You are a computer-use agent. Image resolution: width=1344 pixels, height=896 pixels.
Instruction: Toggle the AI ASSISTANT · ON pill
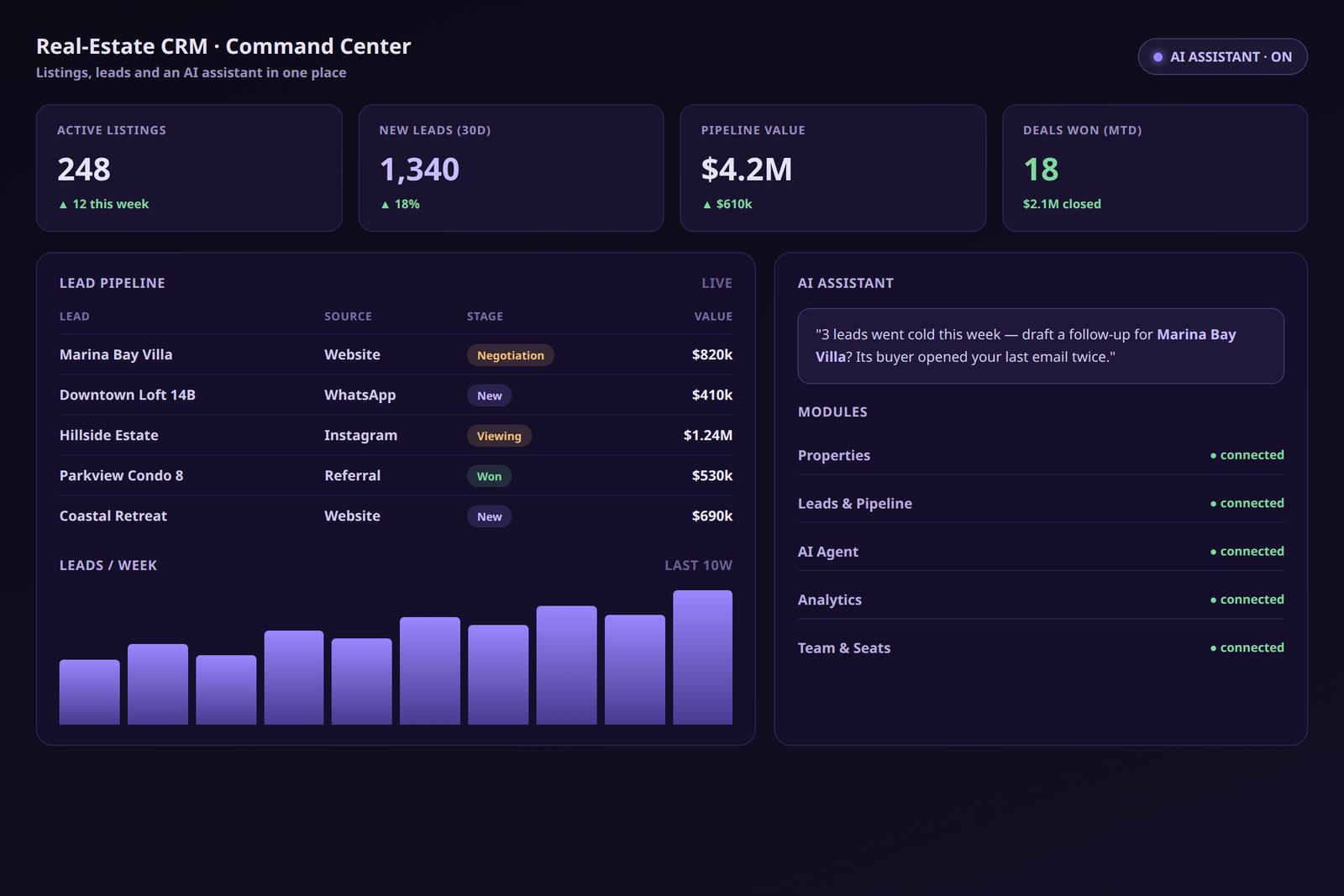click(1222, 57)
